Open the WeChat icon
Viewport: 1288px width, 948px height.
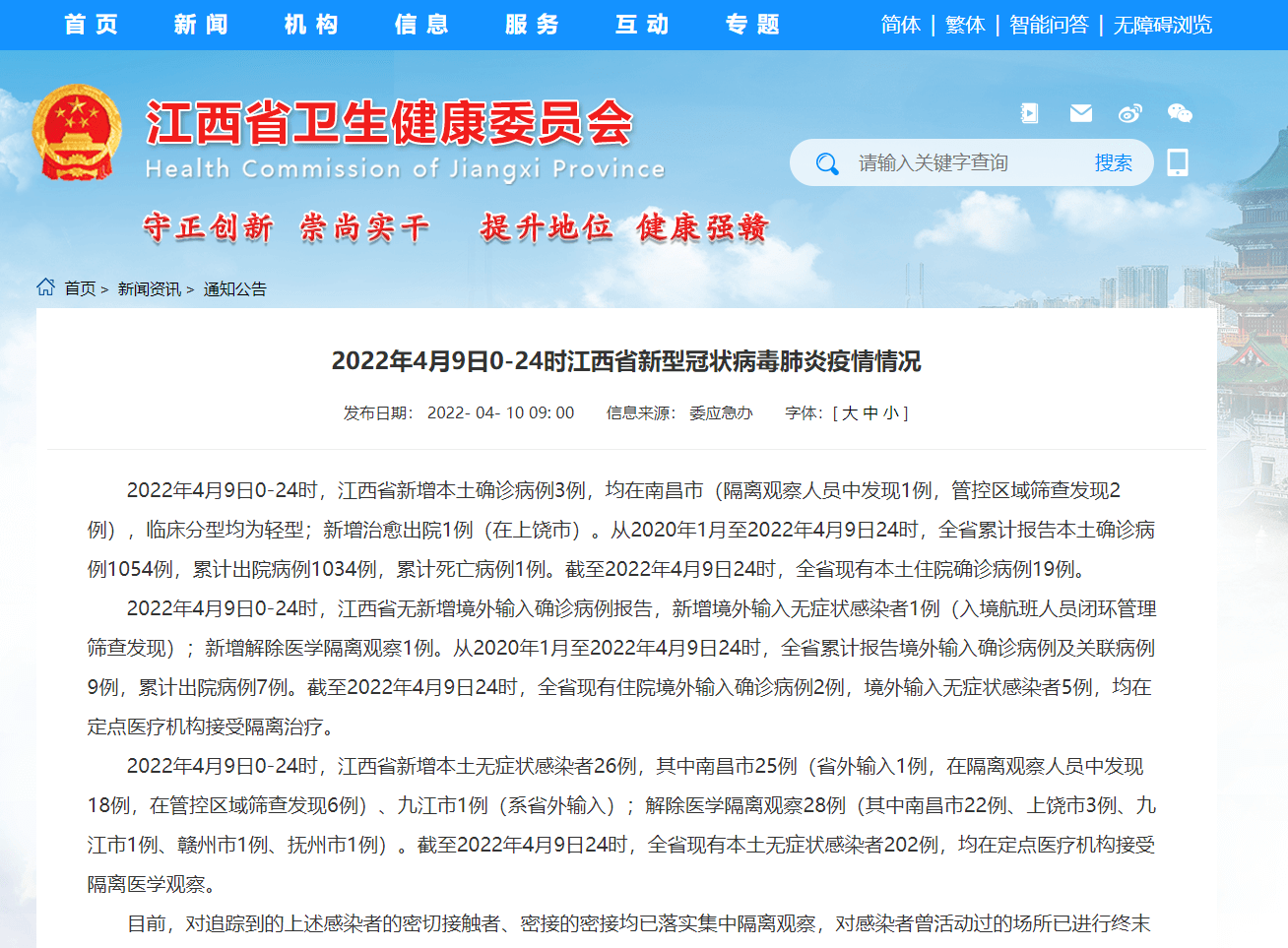pos(1179,113)
